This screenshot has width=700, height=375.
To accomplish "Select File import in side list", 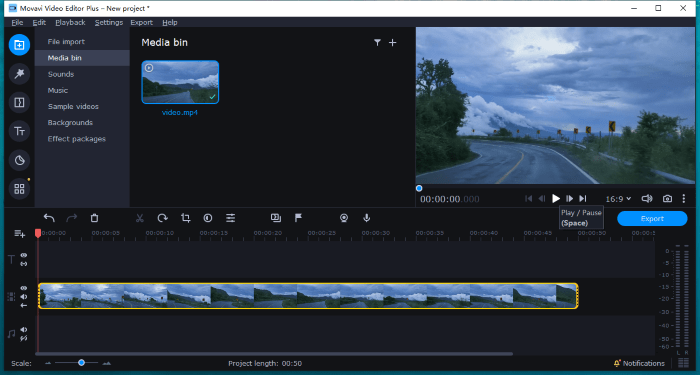I will click(x=82, y=42).
